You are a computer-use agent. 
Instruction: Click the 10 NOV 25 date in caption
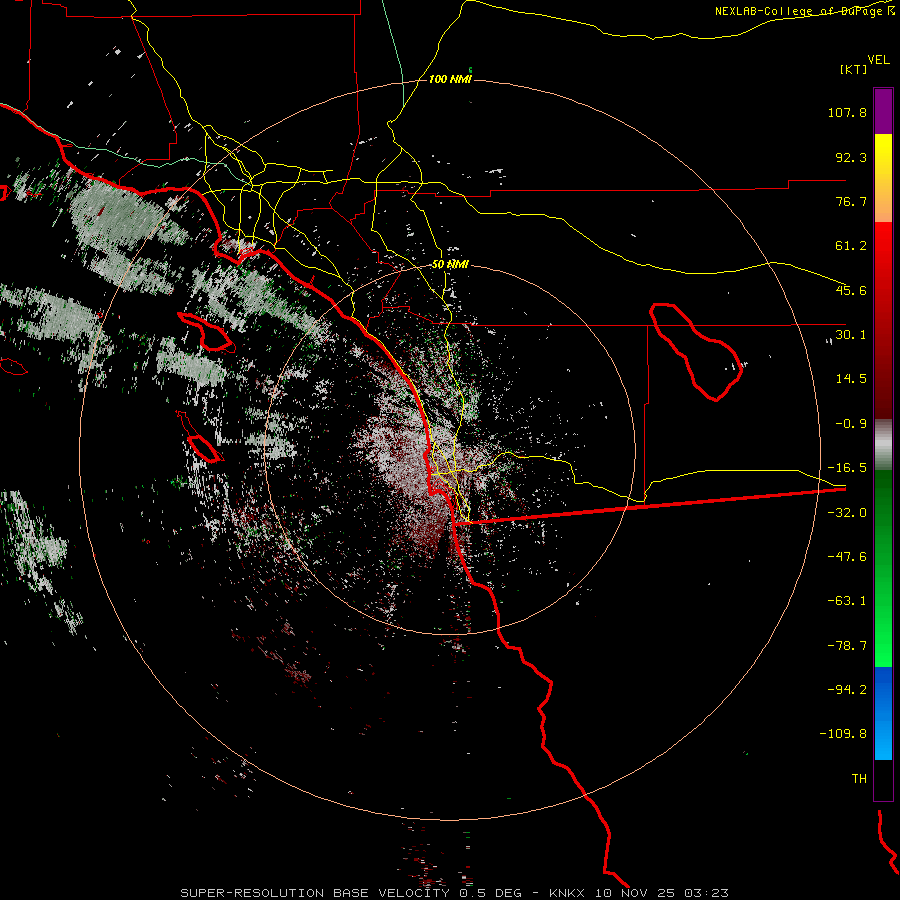(x=635, y=893)
